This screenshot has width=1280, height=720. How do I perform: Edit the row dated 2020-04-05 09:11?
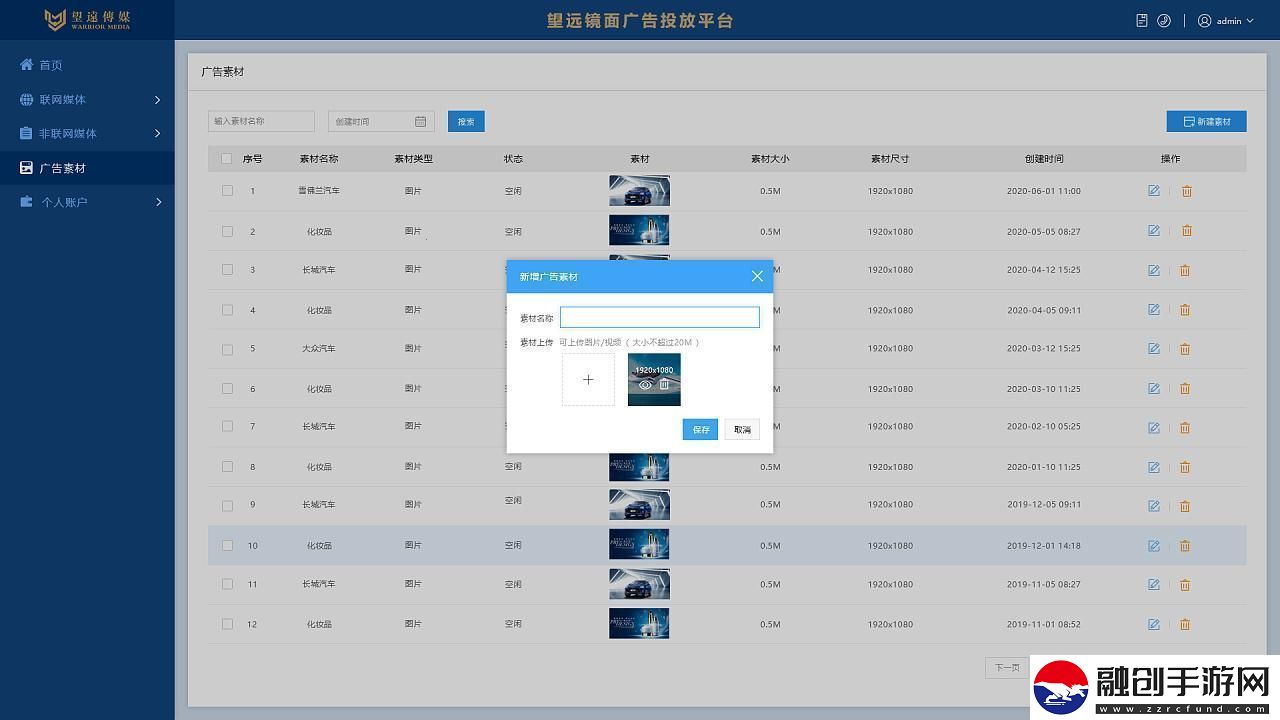[x=1154, y=310]
